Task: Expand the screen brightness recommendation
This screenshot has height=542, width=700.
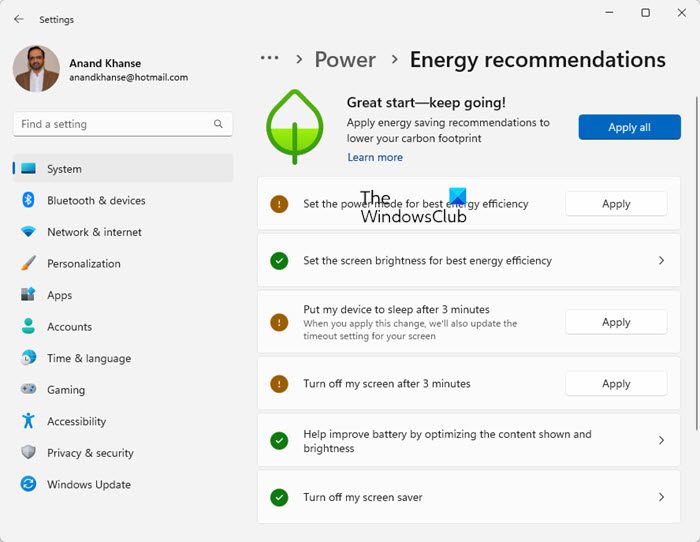Action: (661, 261)
